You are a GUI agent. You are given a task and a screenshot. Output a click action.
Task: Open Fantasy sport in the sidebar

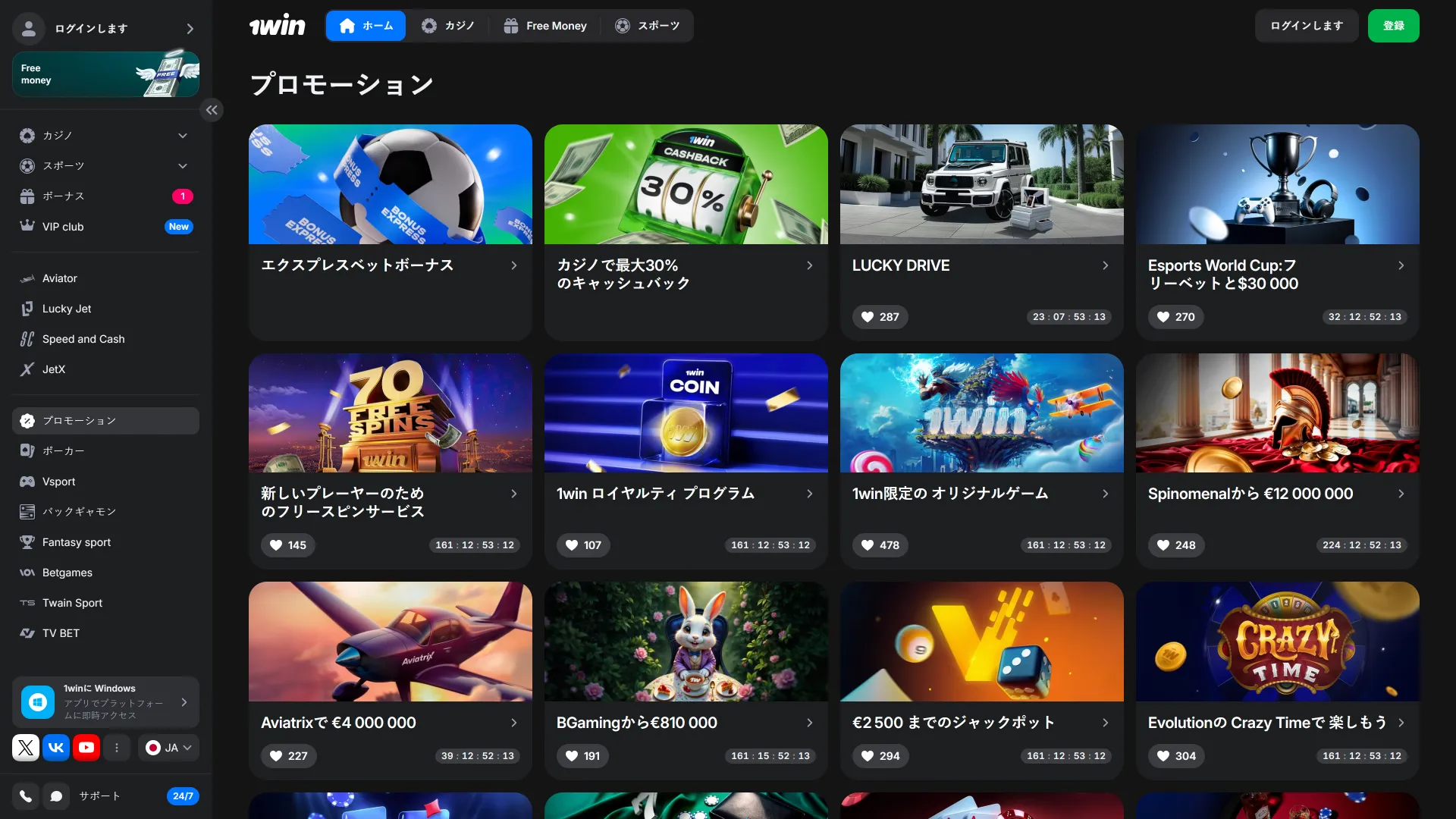pyautogui.click(x=105, y=542)
